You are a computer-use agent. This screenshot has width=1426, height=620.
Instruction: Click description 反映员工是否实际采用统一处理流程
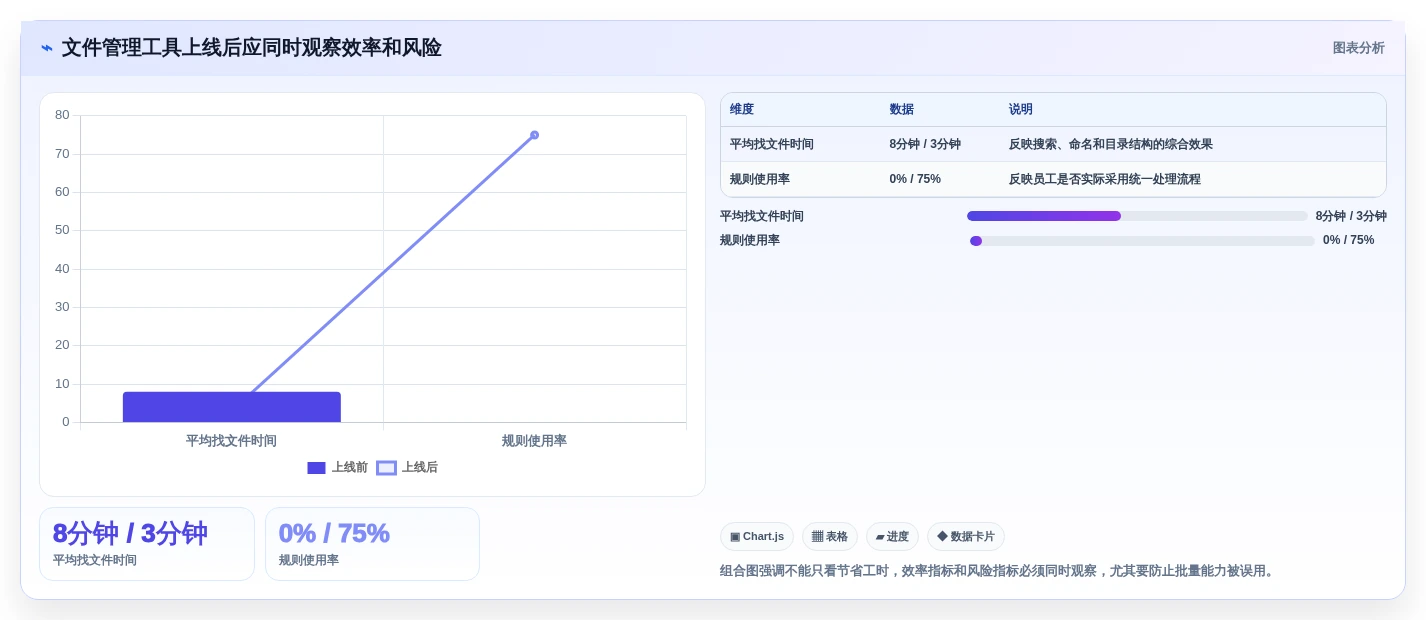coord(1105,179)
